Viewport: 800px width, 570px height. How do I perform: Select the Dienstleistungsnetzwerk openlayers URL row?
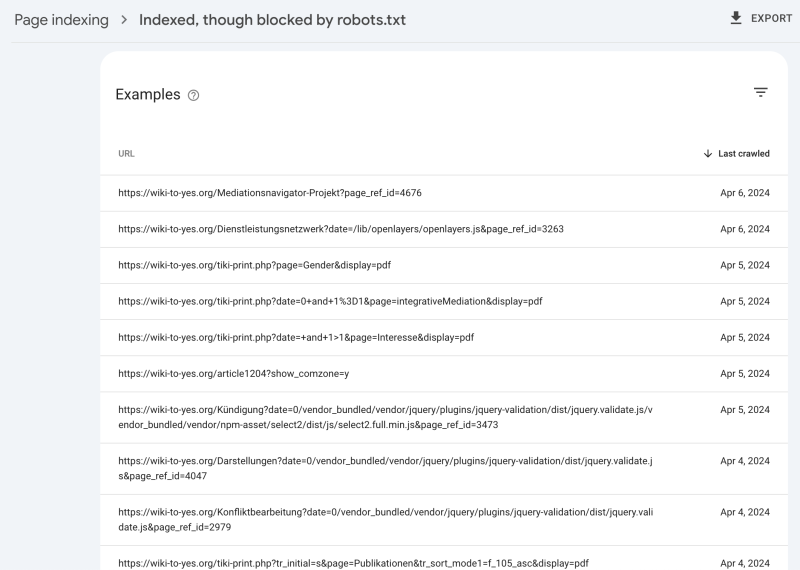[x=340, y=229]
